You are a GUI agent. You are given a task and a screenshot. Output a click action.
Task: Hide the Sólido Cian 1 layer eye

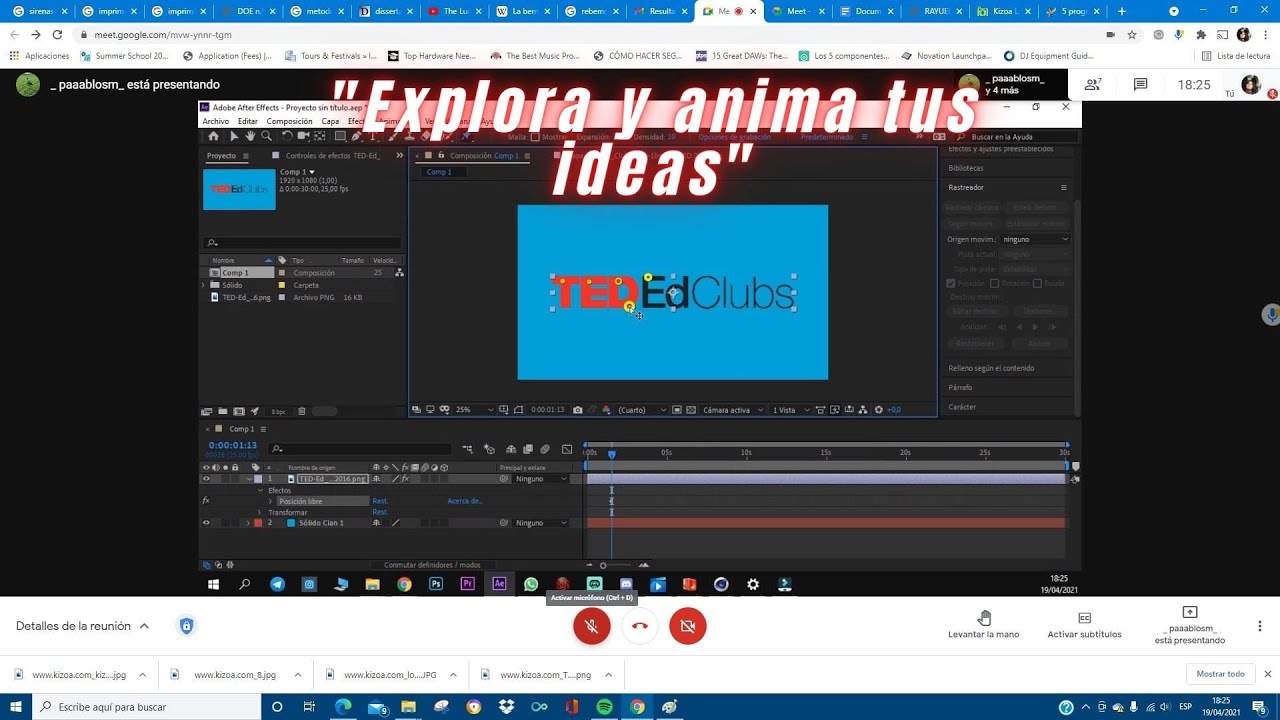(x=206, y=523)
